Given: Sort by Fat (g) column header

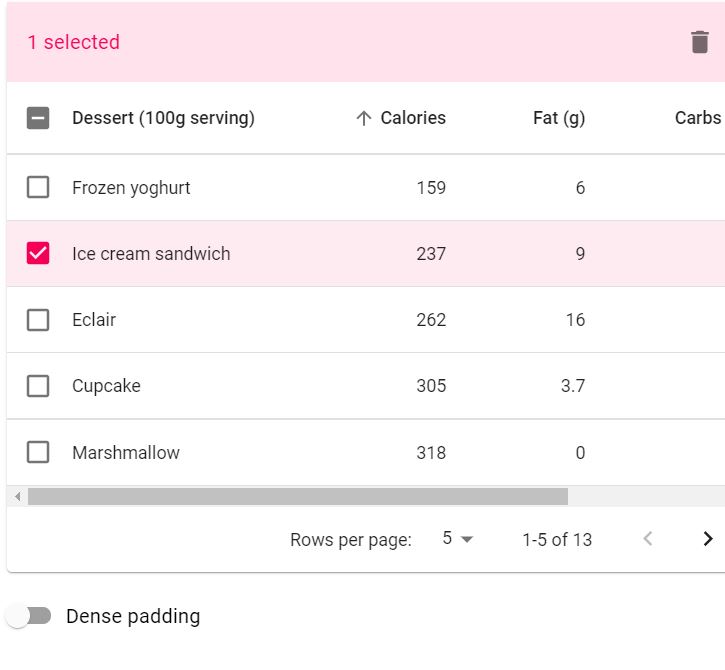Looking at the screenshot, I should 559,118.
